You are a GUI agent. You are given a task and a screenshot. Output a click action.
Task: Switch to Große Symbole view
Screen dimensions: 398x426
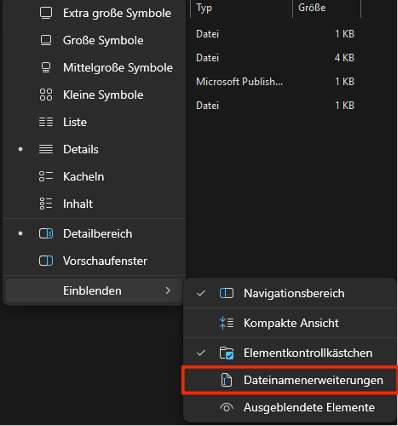94,40
